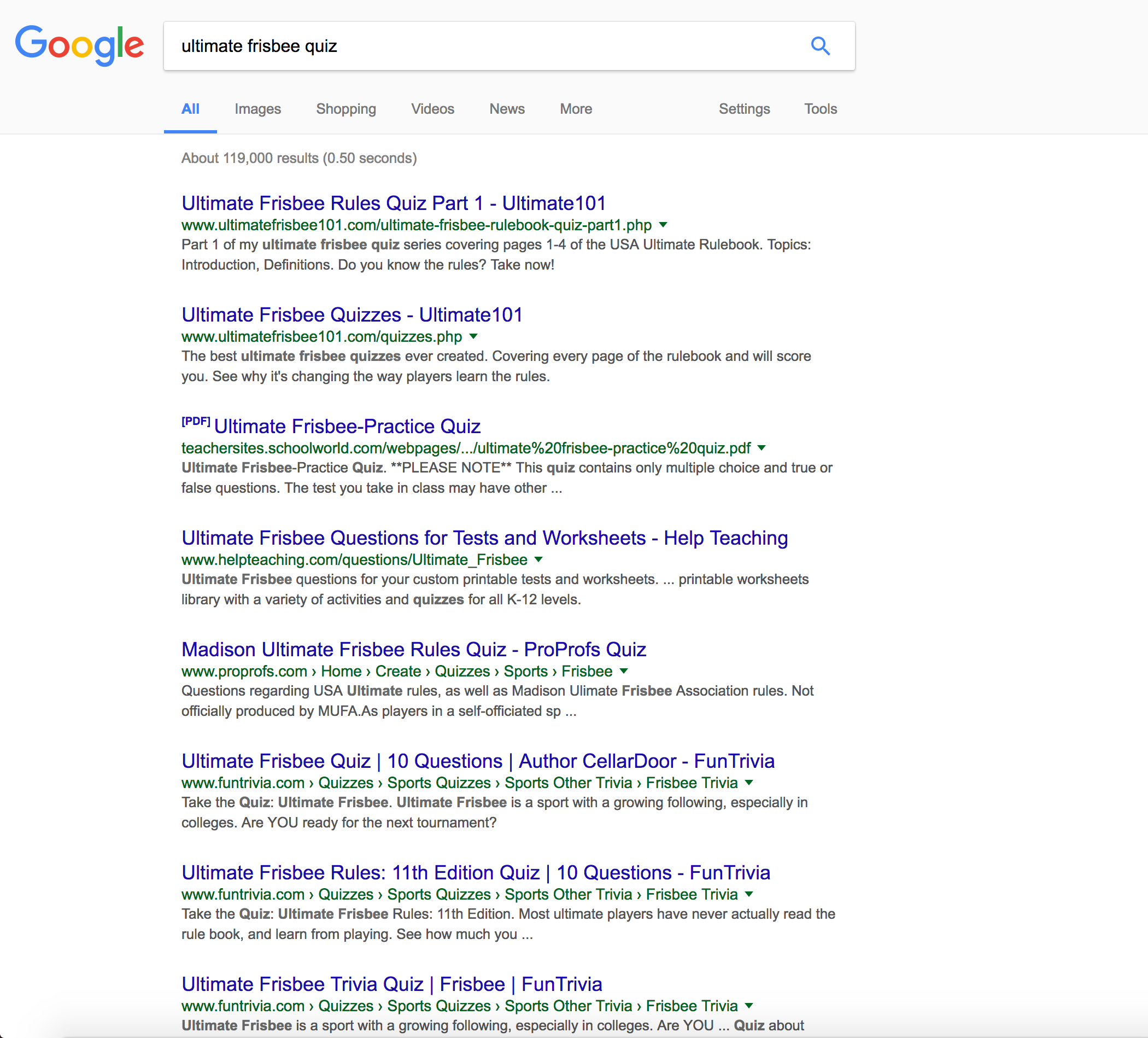Open the PDF Ultimate Frisbee-Practice Quiz result
1148x1038 pixels.
point(347,427)
